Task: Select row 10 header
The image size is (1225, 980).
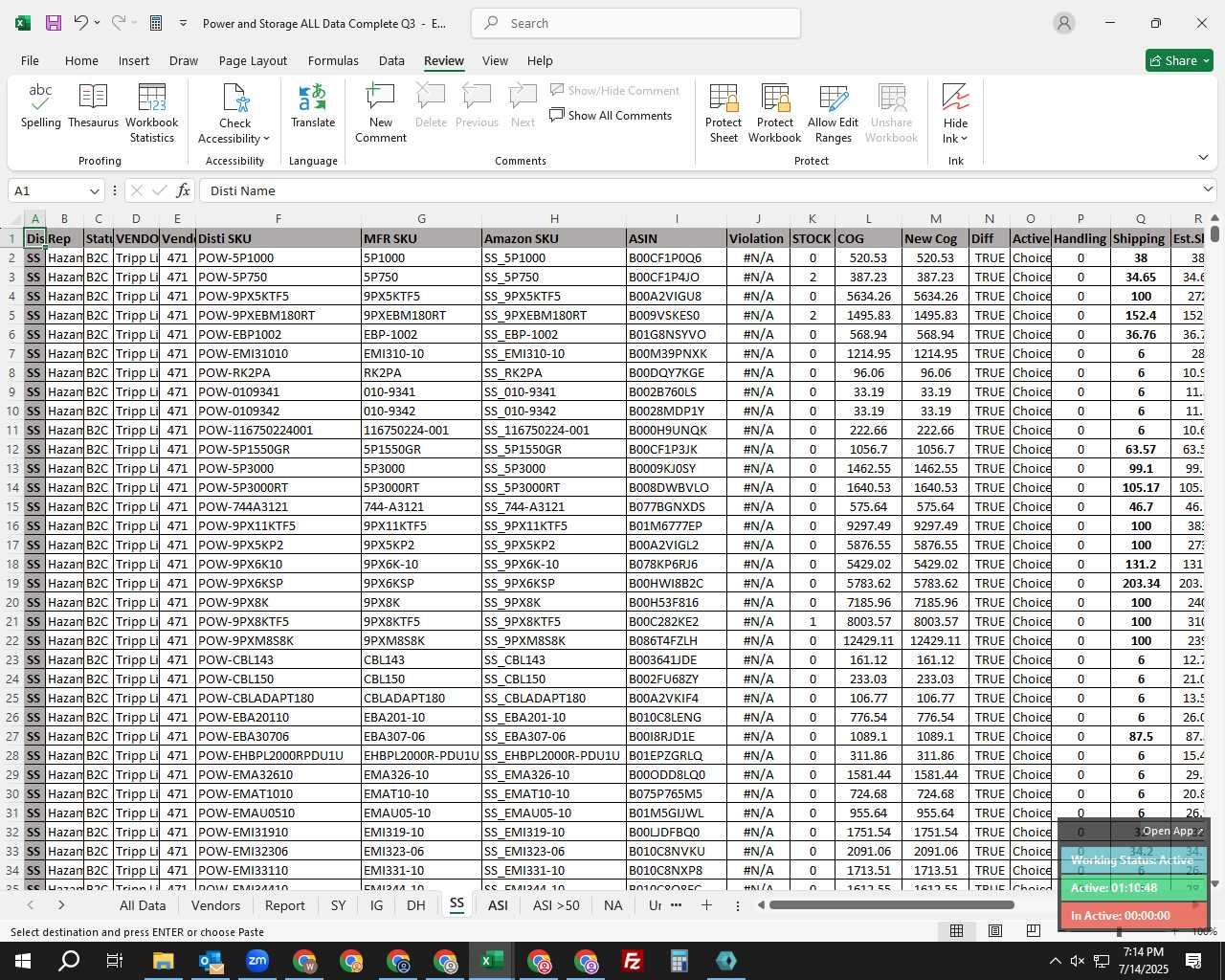Action: (x=12, y=411)
